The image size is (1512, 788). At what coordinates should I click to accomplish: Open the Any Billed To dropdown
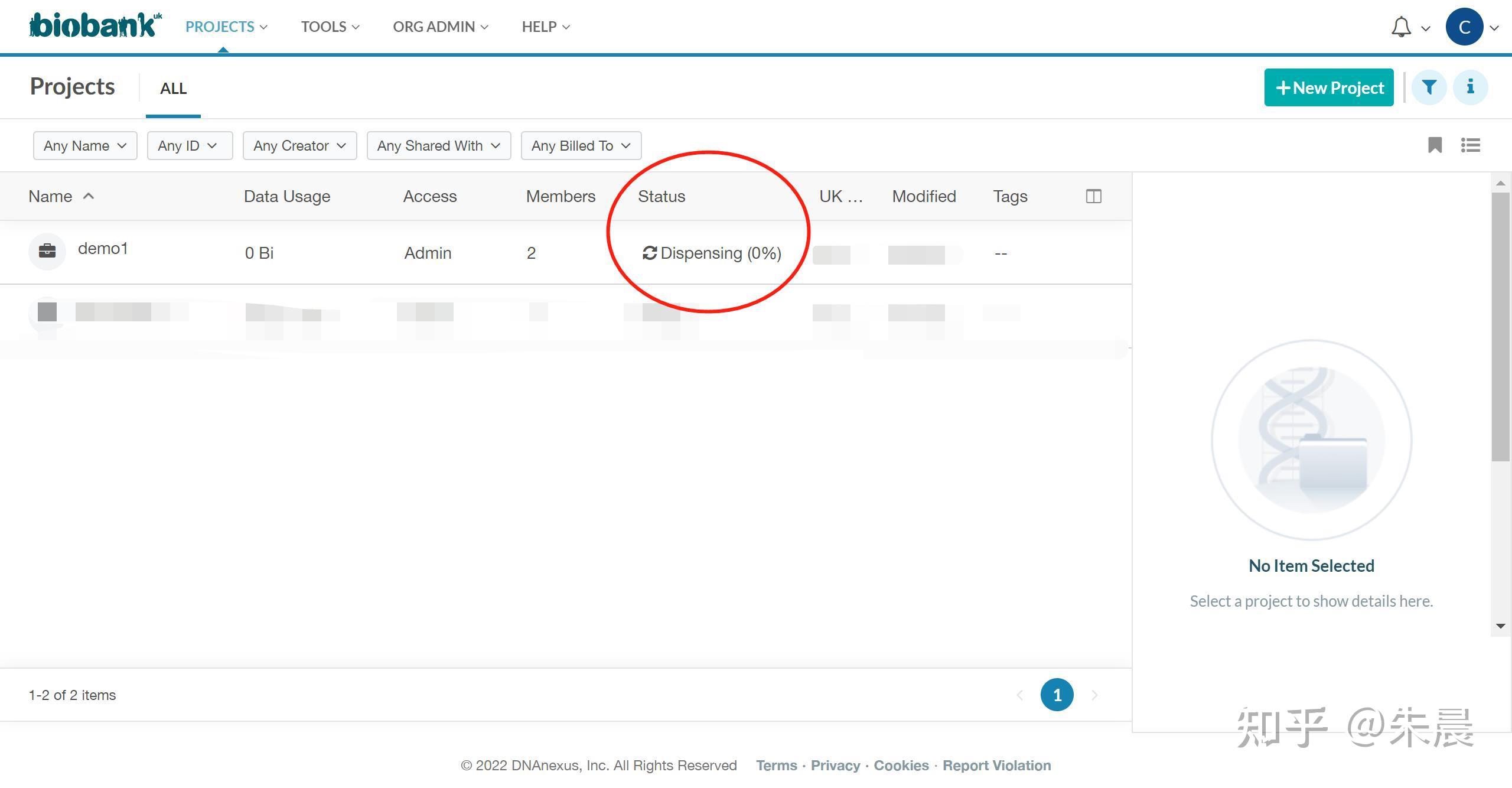(x=581, y=145)
